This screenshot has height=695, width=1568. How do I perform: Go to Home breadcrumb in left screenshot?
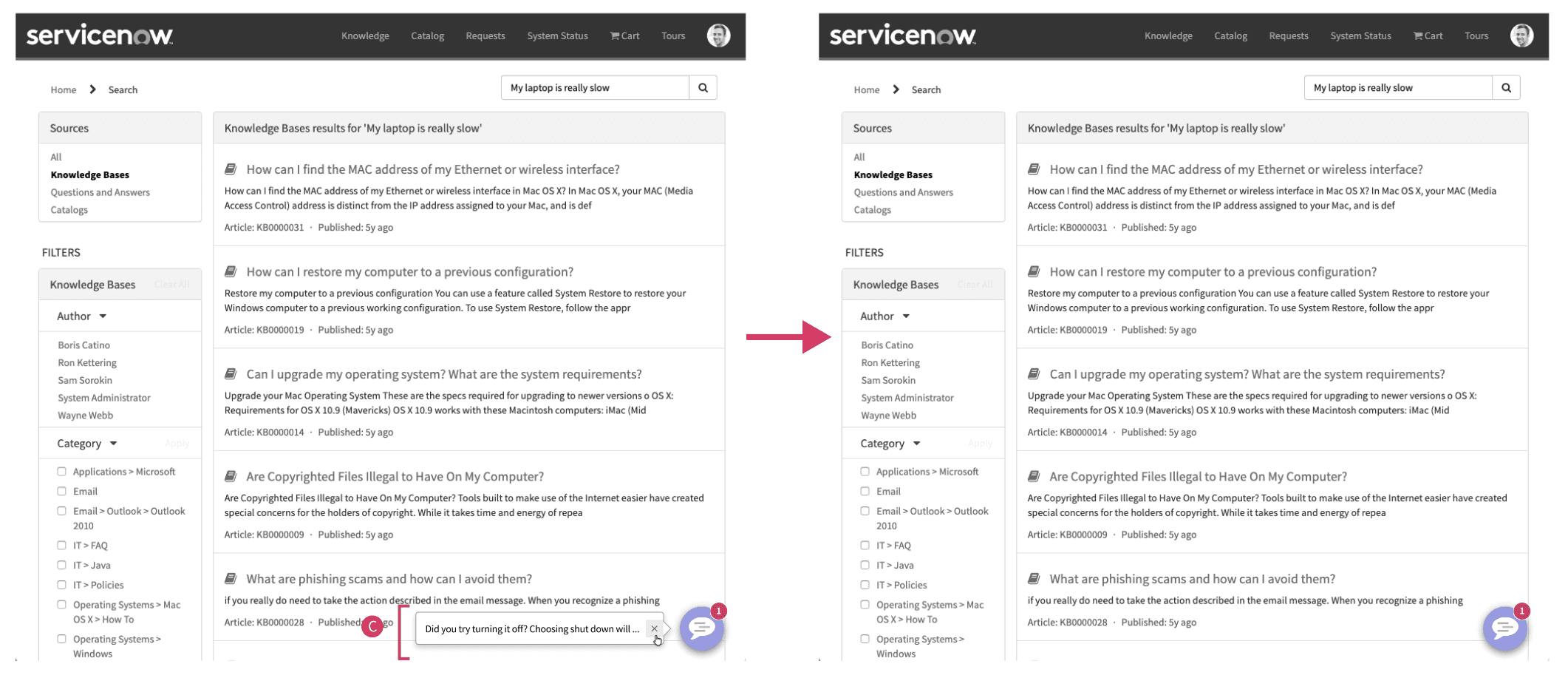pos(64,89)
